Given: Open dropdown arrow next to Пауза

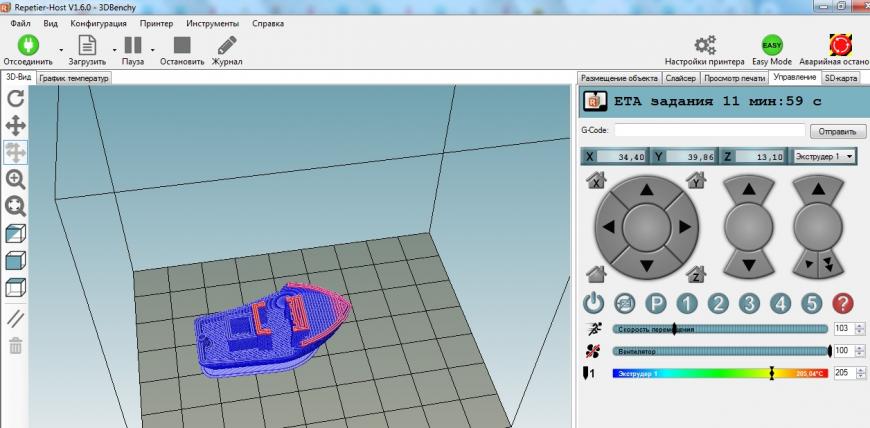Looking at the screenshot, I should tap(153, 49).
